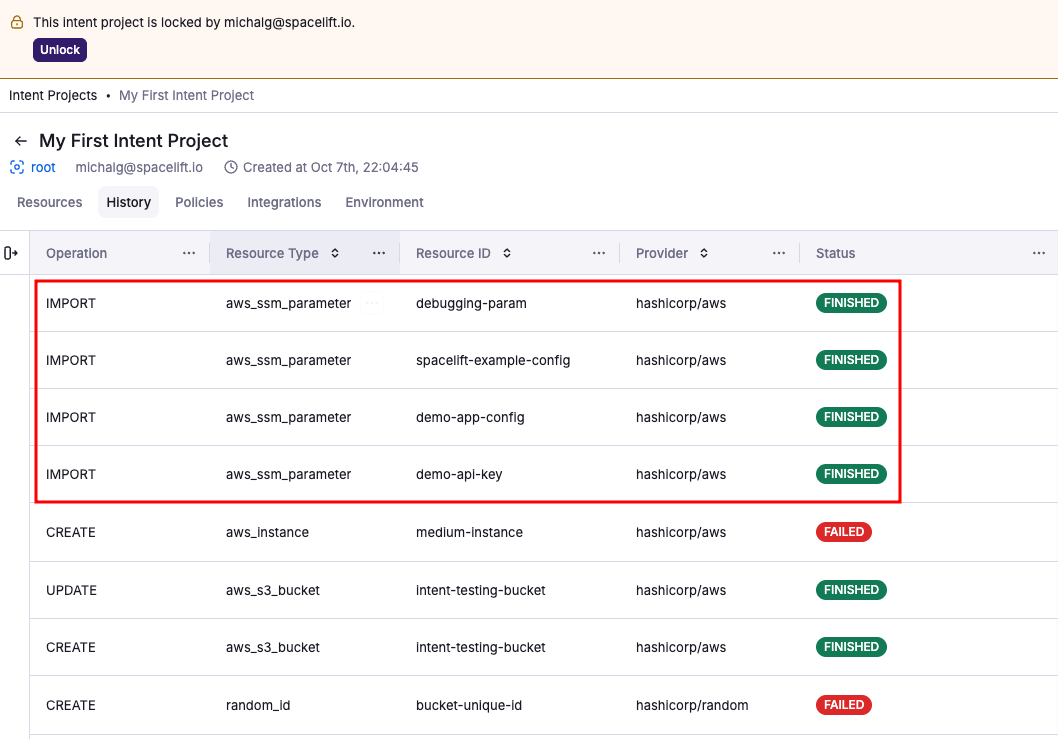The height and width of the screenshot is (739, 1058).
Task: Open the Policies tab
Action: pos(199,202)
